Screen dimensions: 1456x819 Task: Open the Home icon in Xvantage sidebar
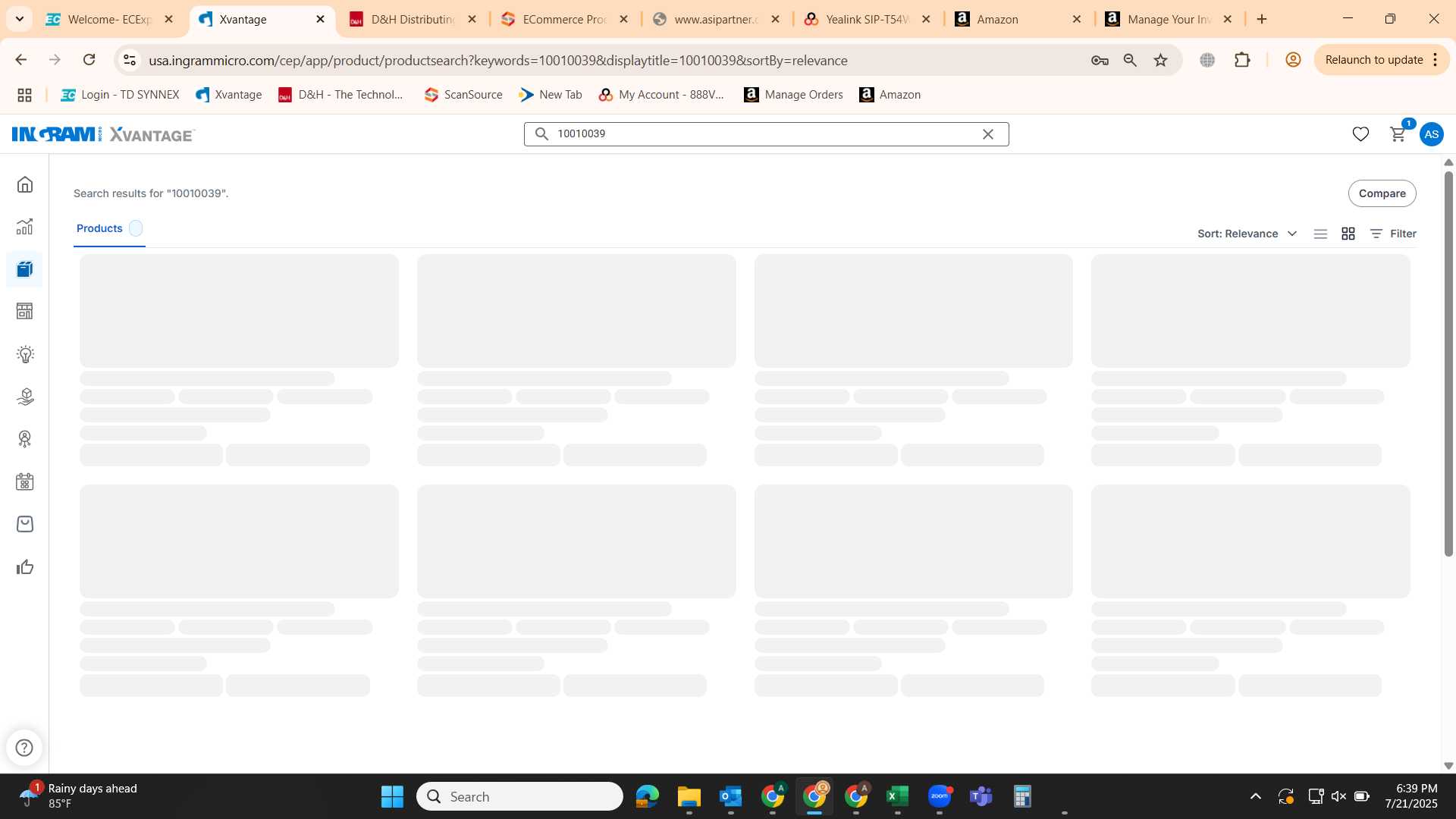pos(25,184)
